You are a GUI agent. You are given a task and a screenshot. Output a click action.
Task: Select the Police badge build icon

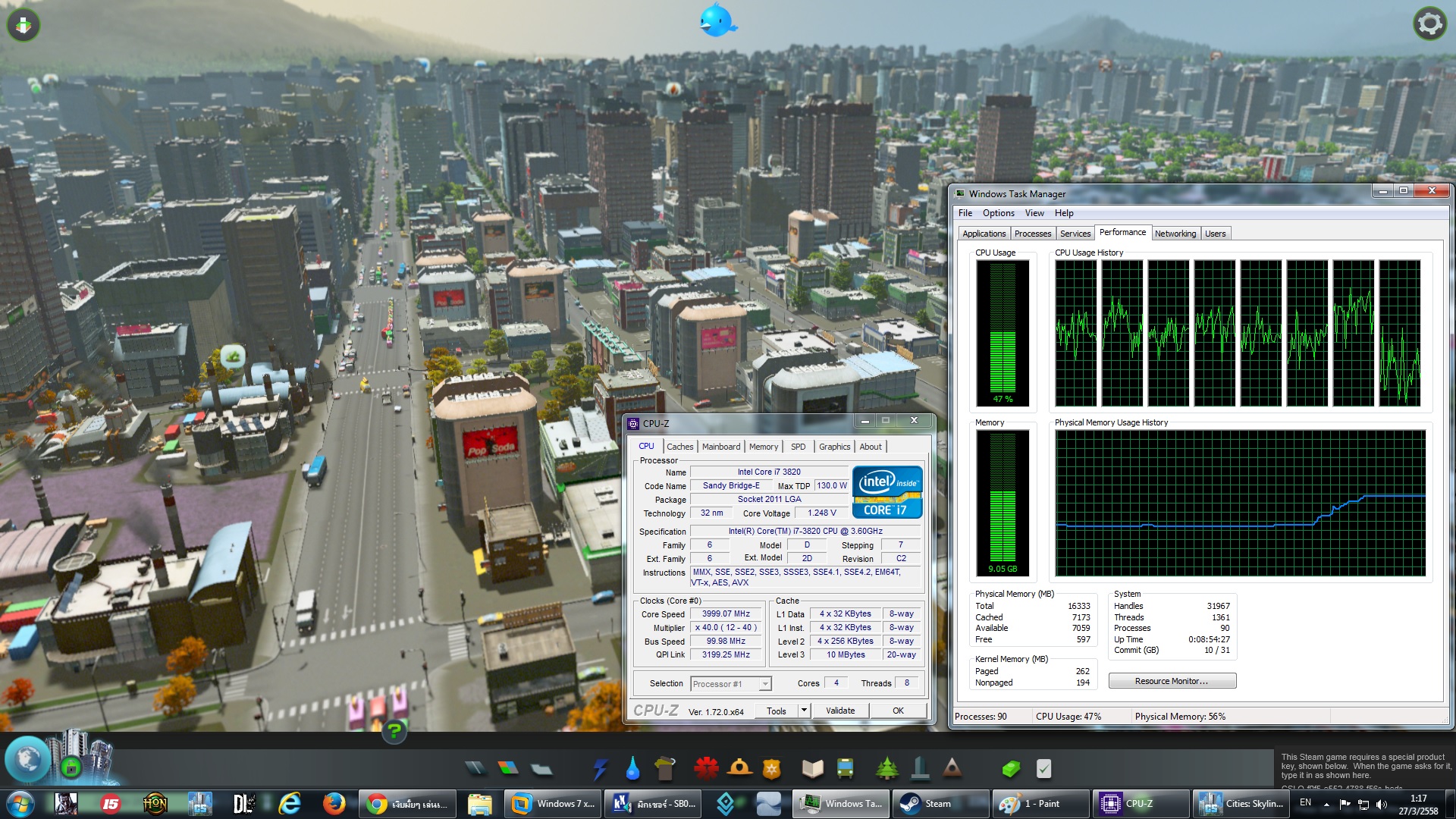pyautogui.click(x=771, y=769)
